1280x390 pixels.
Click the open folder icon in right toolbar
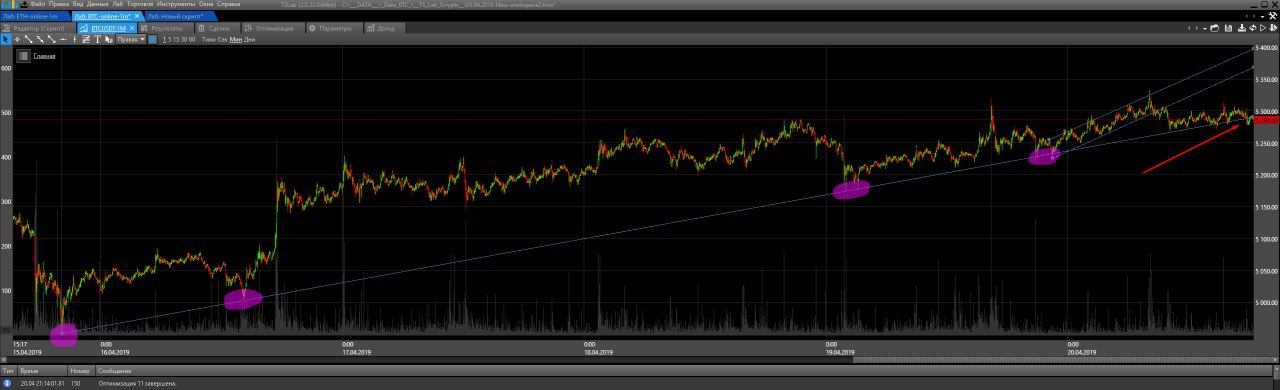(1214, 28)
